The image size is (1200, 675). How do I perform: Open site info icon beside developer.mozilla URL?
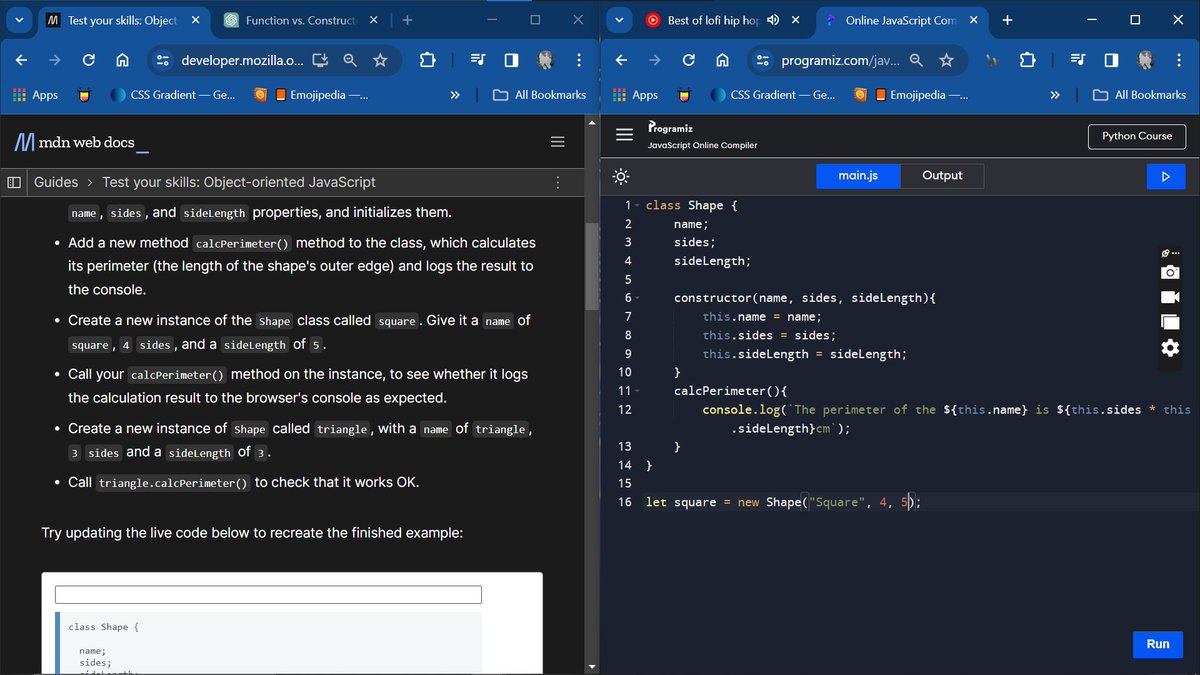point(164,60)
